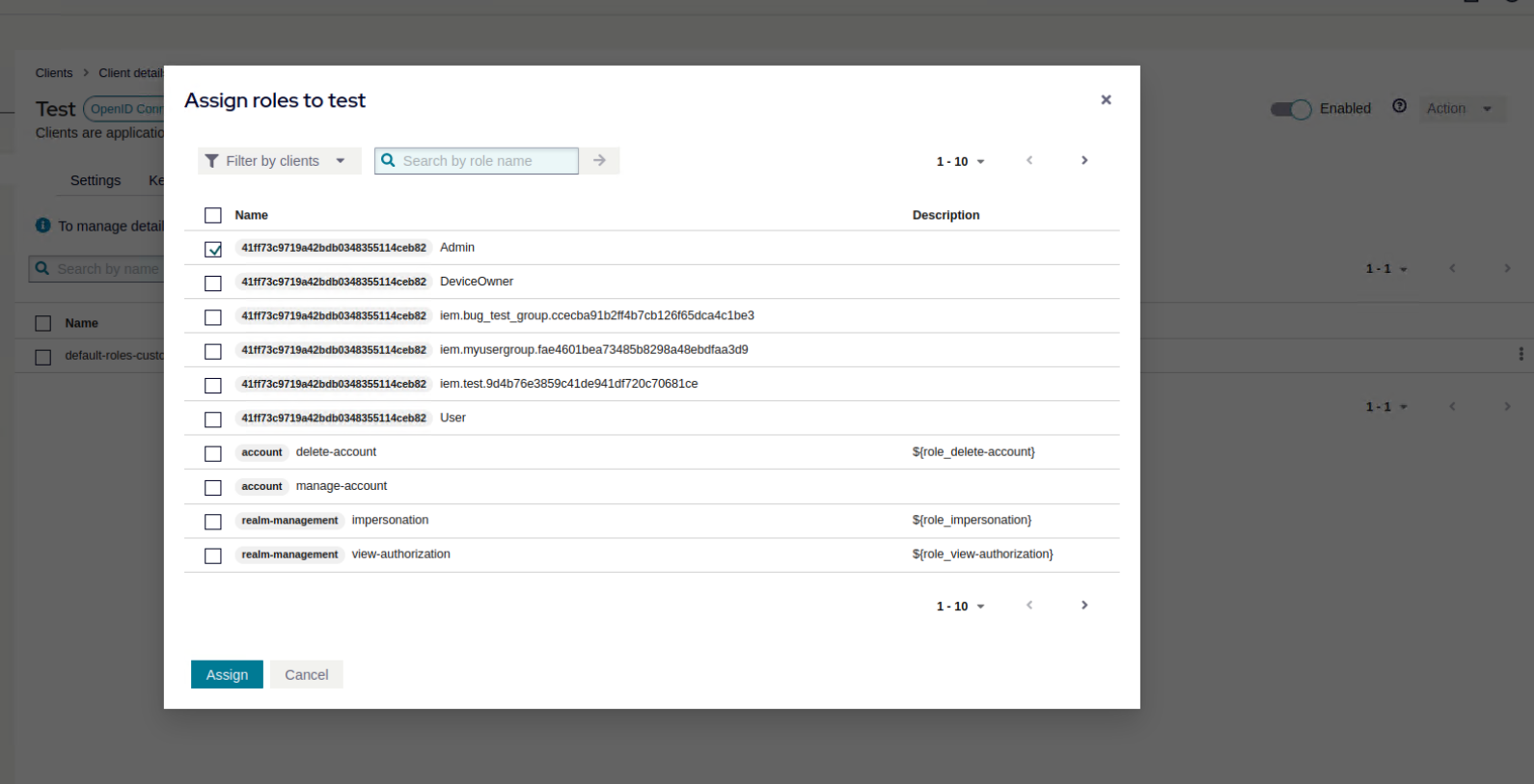
Task: Click the impersonation role name
Action: [x=390, y=520]
